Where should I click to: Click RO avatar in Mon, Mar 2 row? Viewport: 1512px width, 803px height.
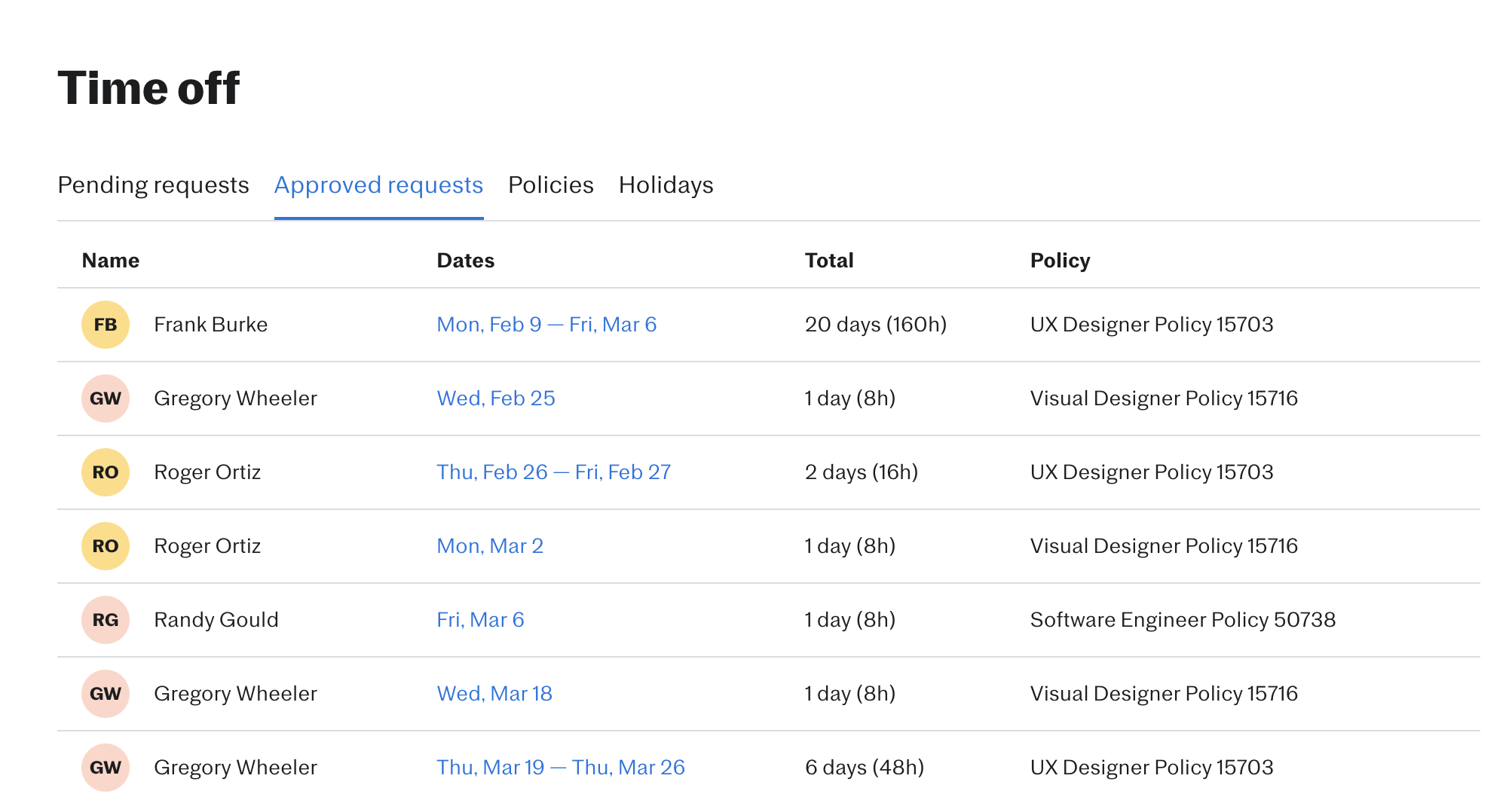click(x=106, y=546)
